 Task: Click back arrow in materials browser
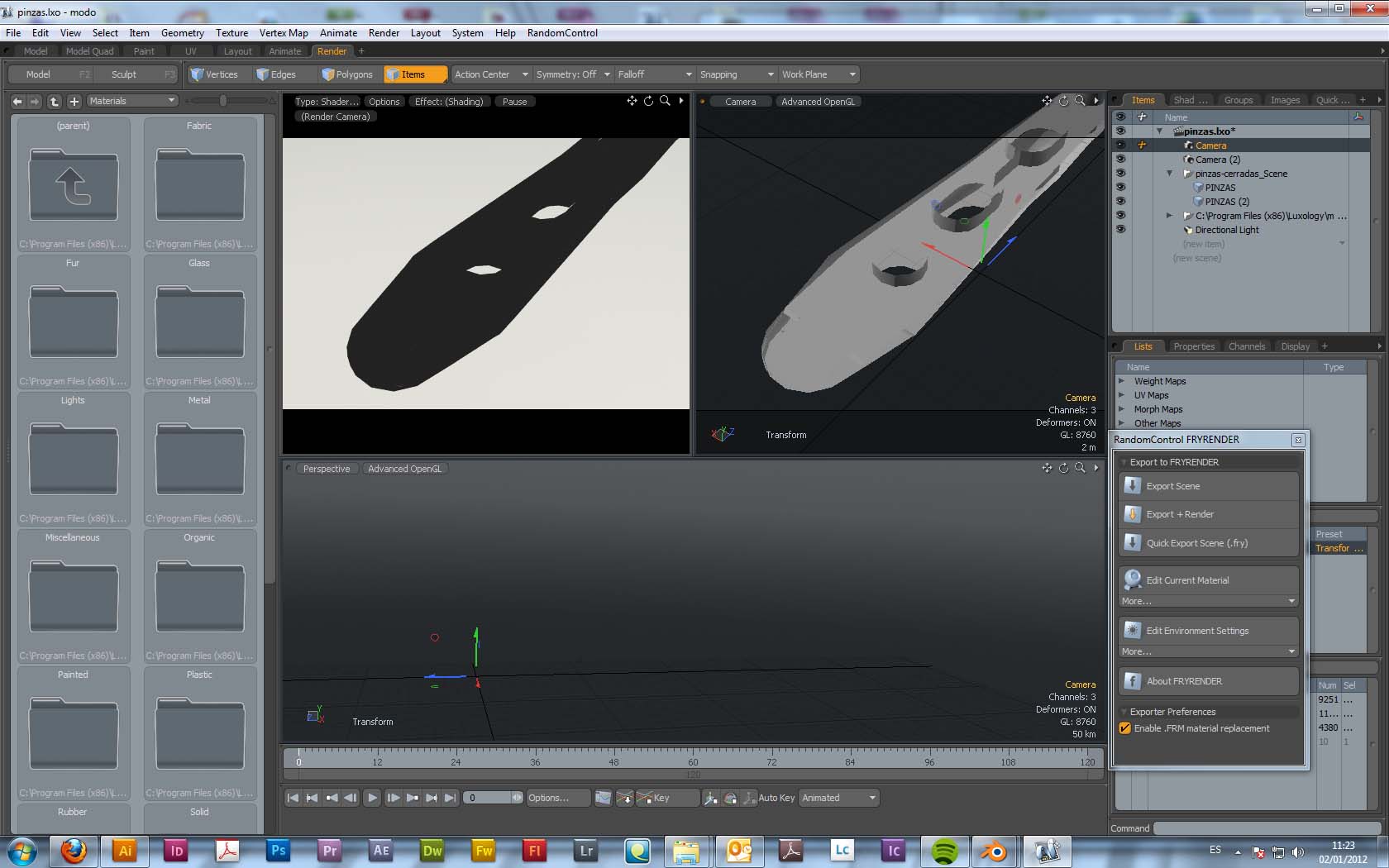pyautogui.click(x=17, y=101)
